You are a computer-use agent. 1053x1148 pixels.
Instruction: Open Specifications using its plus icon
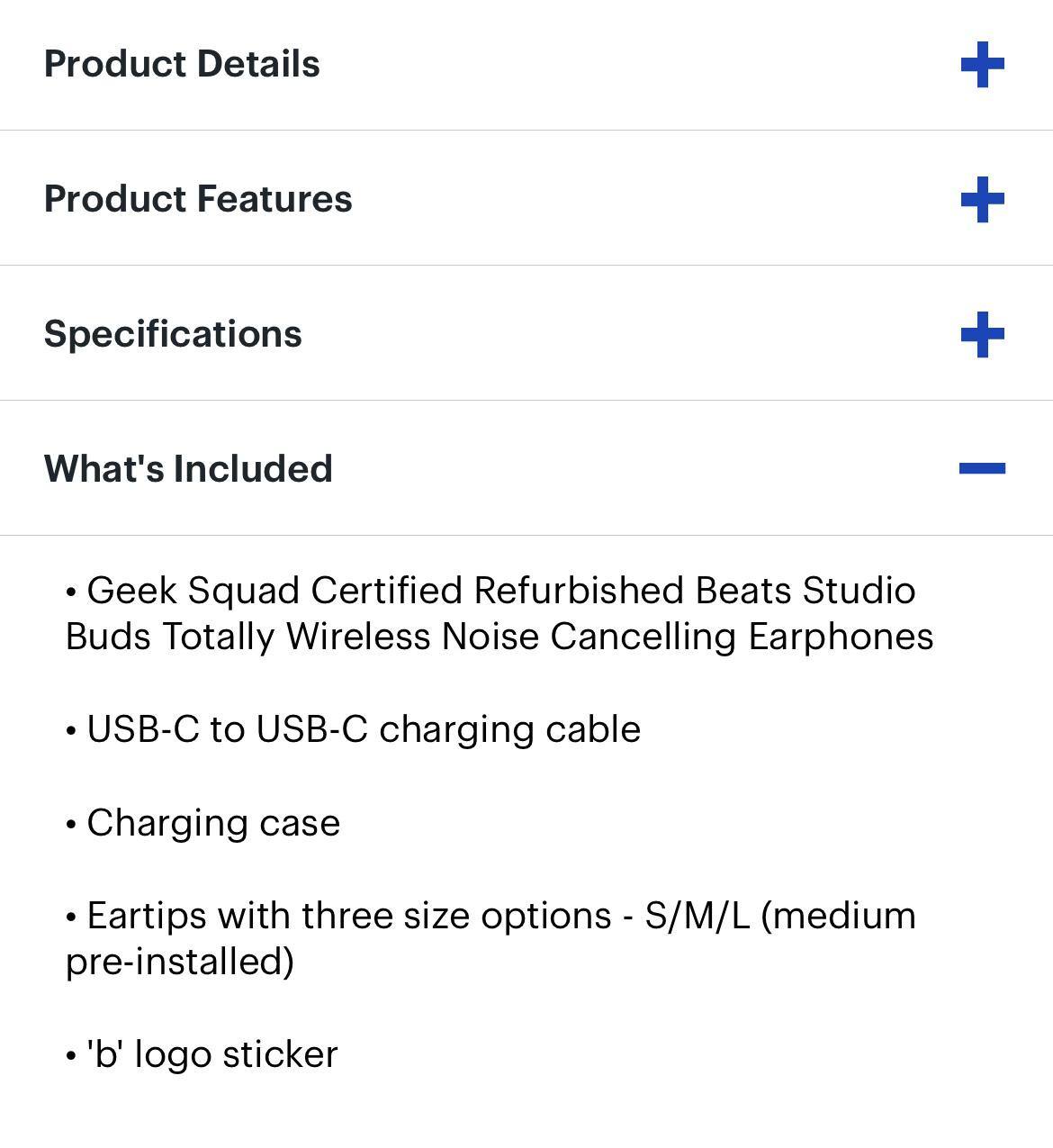[x=982, y=334]
